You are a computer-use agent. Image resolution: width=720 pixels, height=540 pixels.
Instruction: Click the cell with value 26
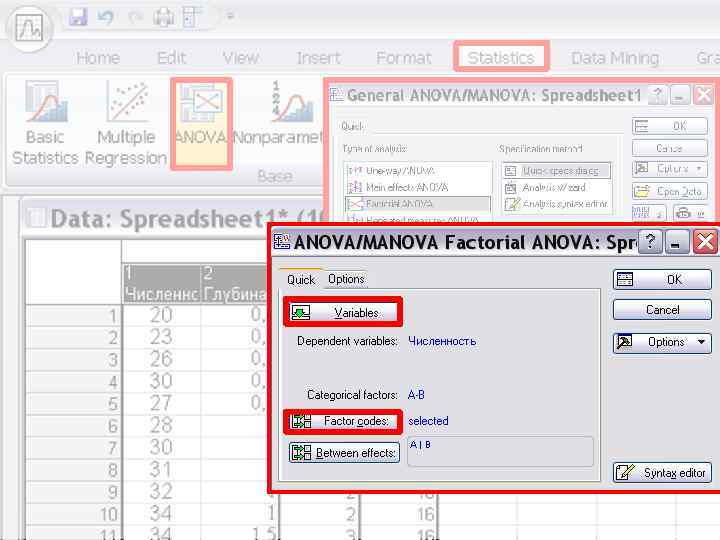coord(161,359)
